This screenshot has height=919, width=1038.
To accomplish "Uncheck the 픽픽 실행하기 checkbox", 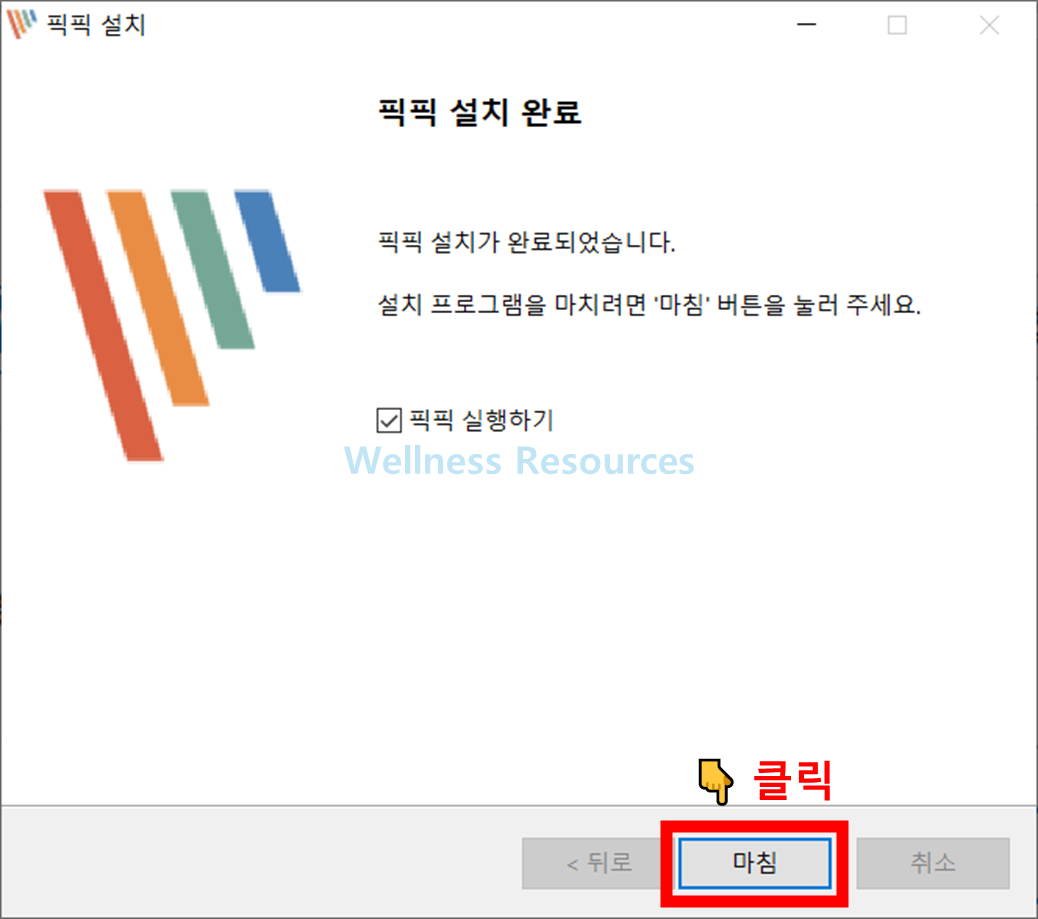I will pyautogui.click(x=389, y=420).
